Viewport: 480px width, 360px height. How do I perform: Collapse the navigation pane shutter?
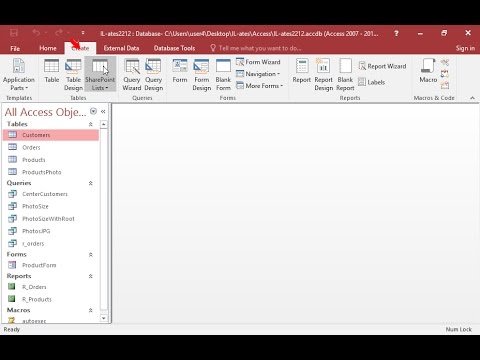click(103, 112)
